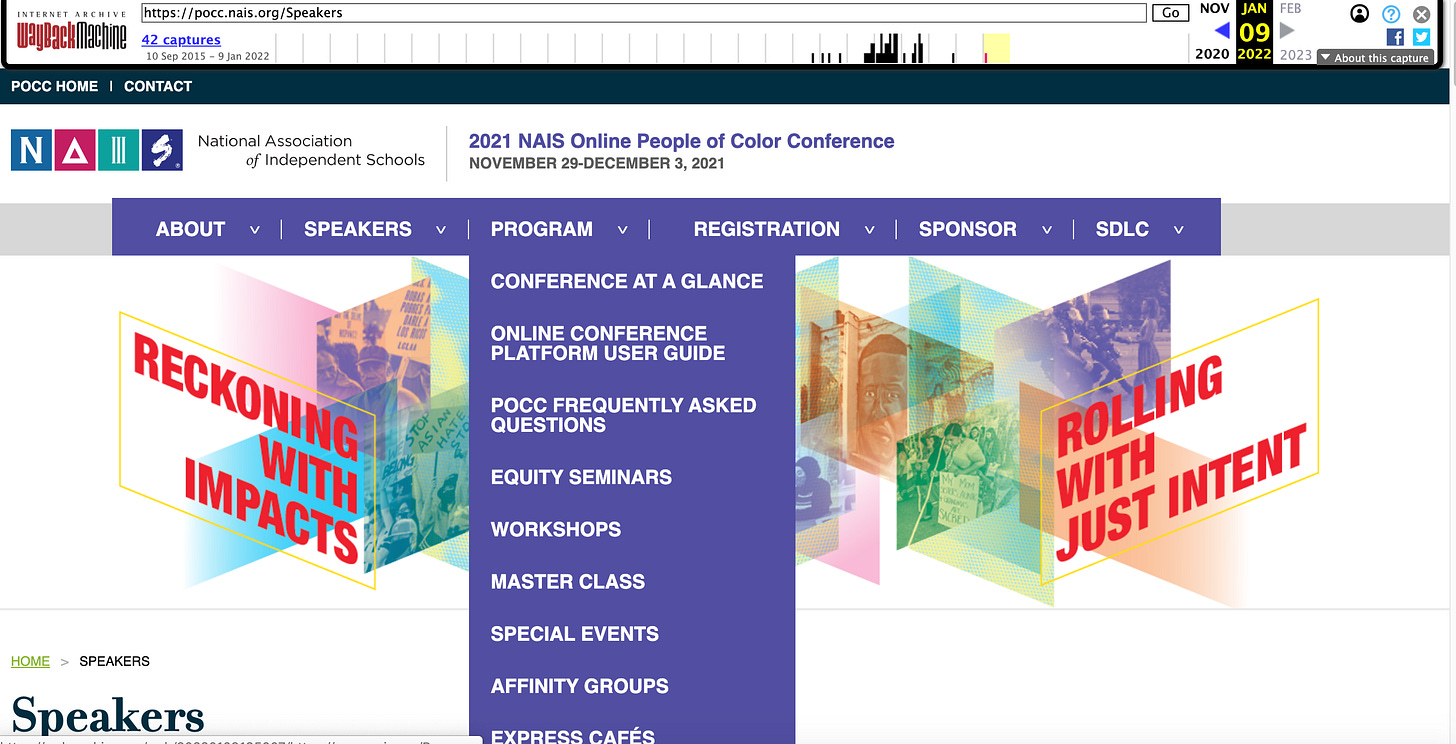
Task: Select Workshops menu entry
Action: coord(556,530)
